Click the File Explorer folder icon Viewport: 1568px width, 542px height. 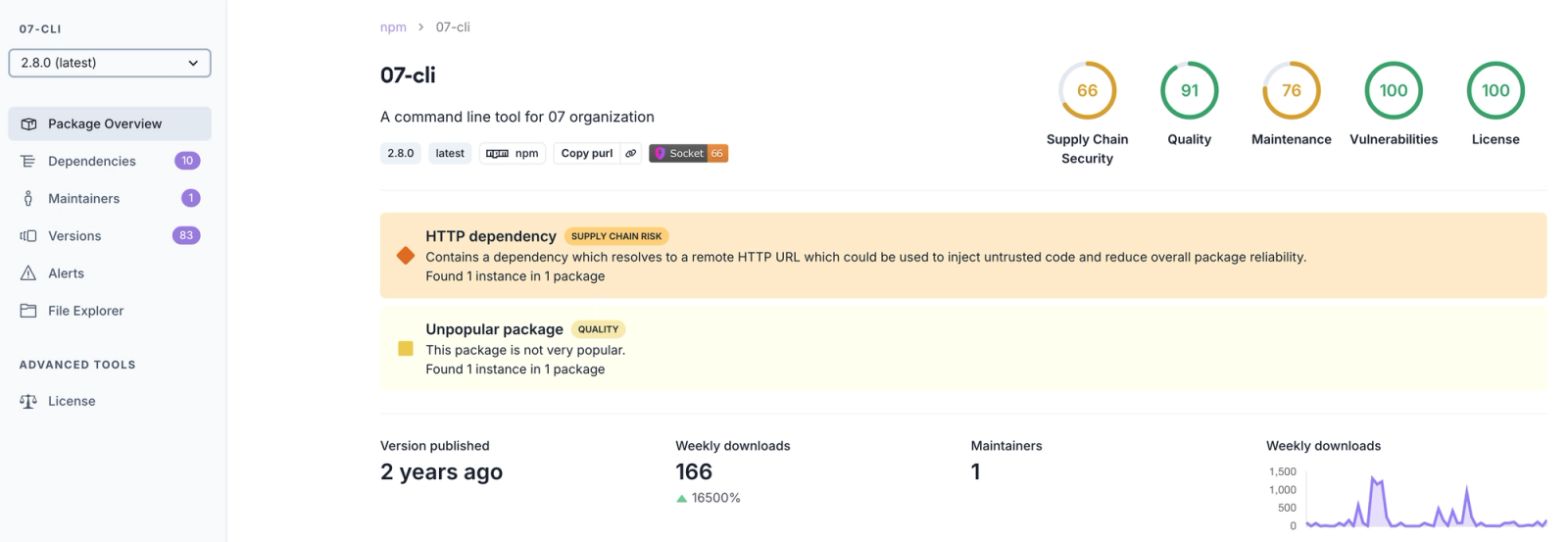pos(28,311)
